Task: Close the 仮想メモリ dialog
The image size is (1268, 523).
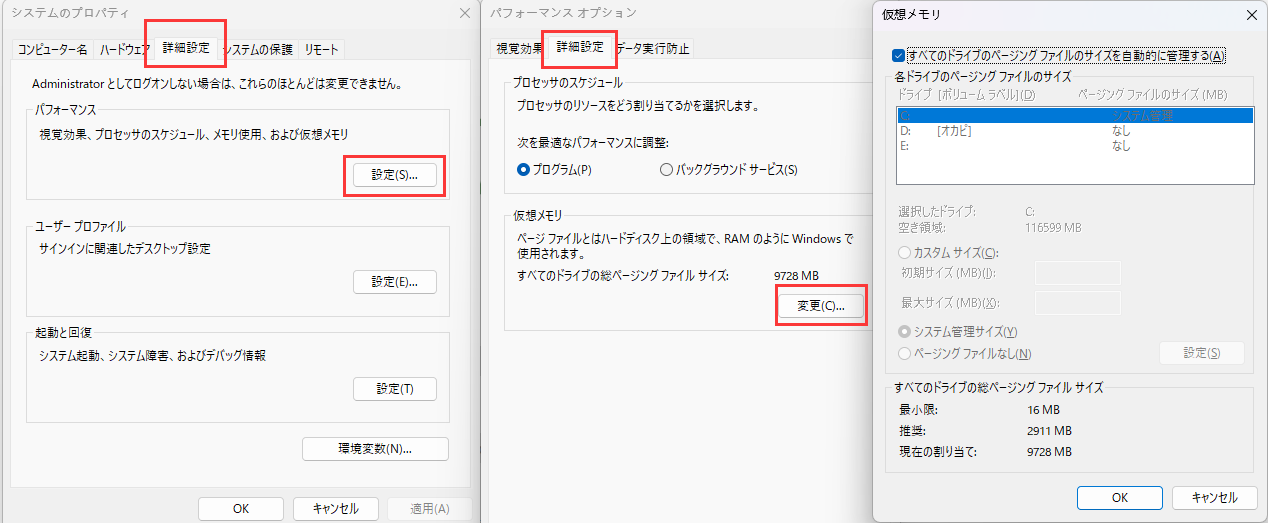Action: tap(1251, 15)
